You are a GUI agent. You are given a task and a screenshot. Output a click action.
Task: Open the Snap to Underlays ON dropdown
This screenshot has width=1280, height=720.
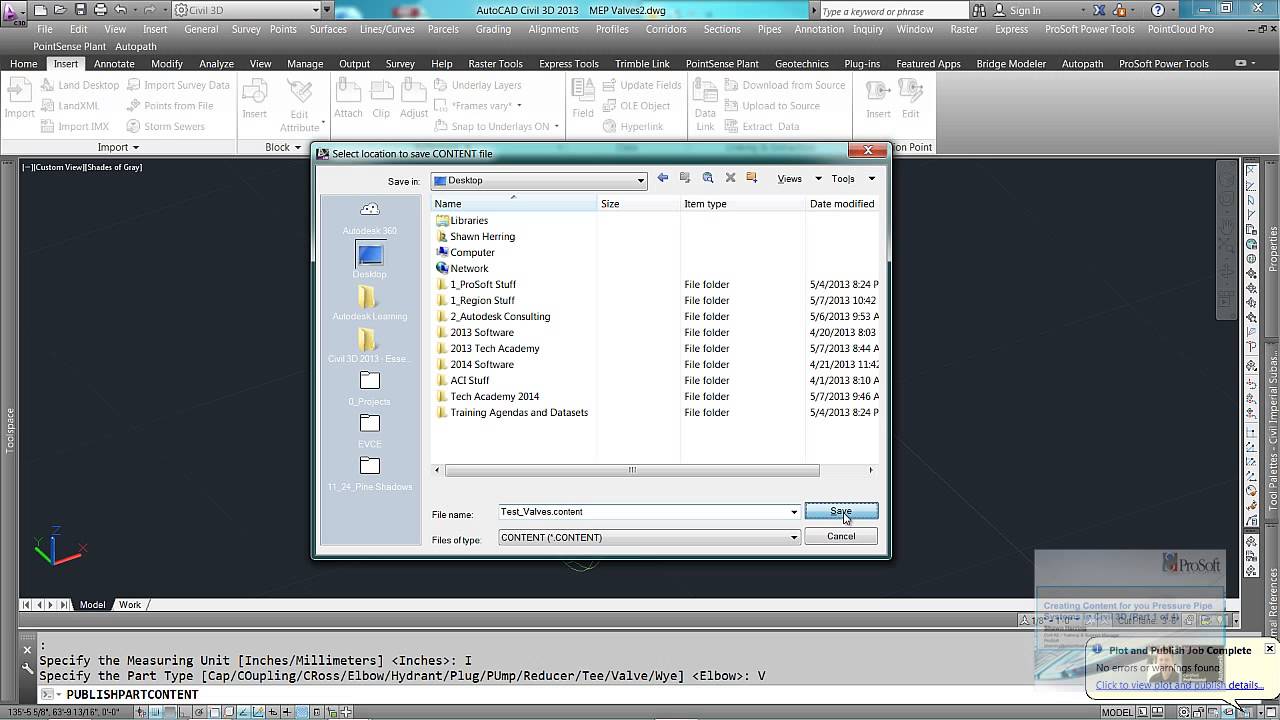[498, 127]
